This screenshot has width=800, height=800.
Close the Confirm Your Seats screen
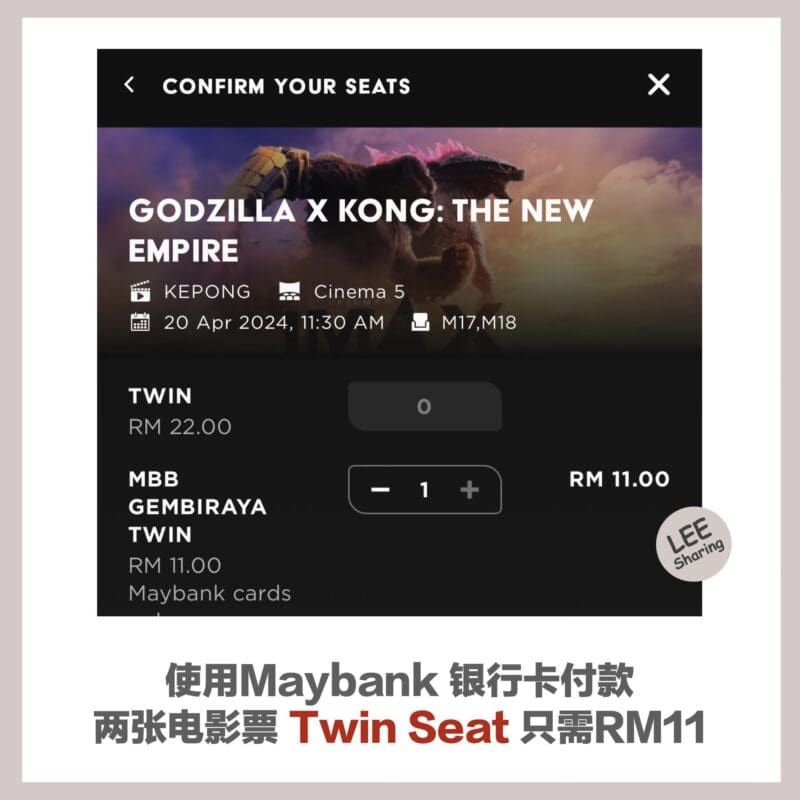[x=659, y=85]
